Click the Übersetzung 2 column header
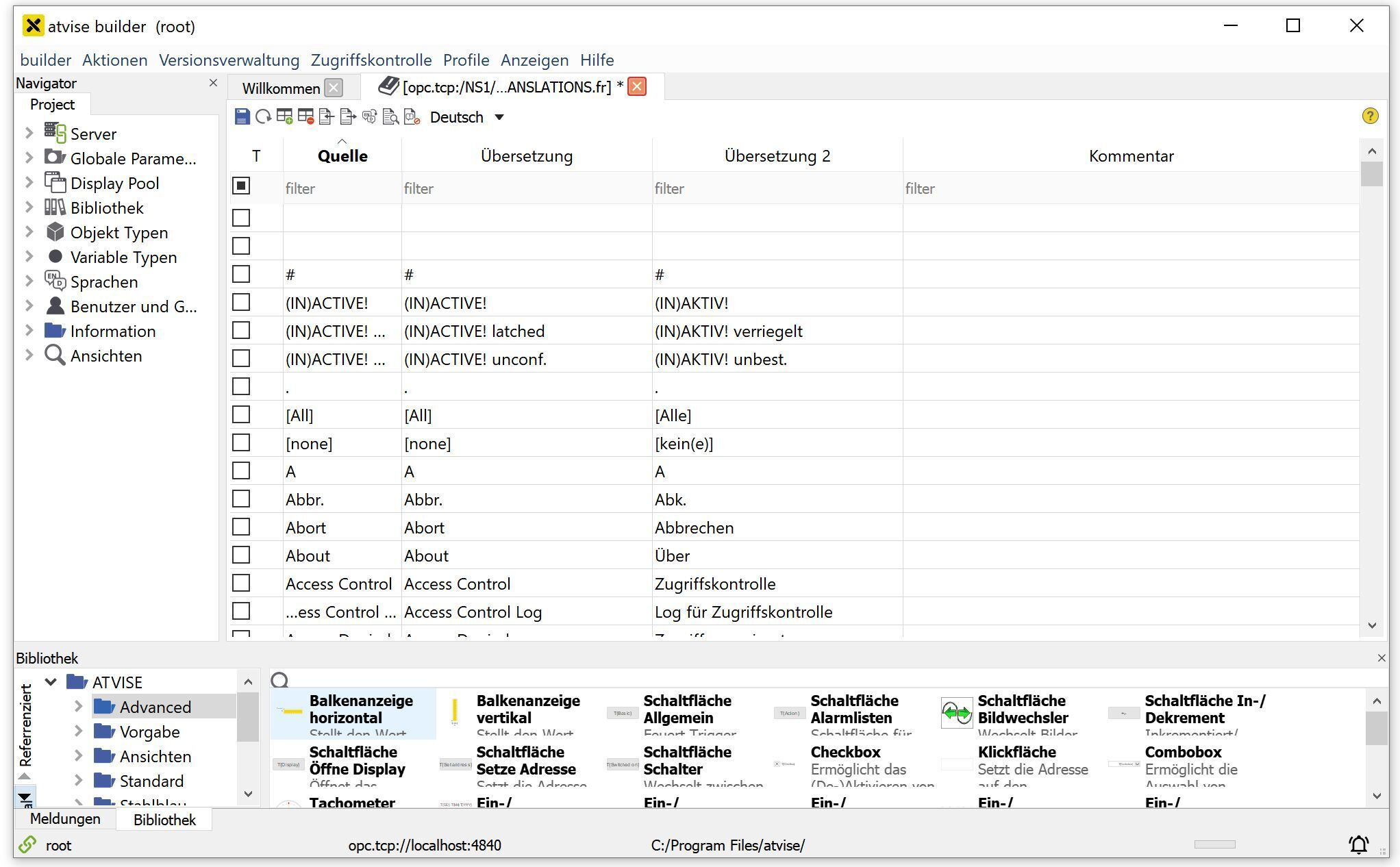The width and height of the screenshot is (1400, 867). pos(777,156)
